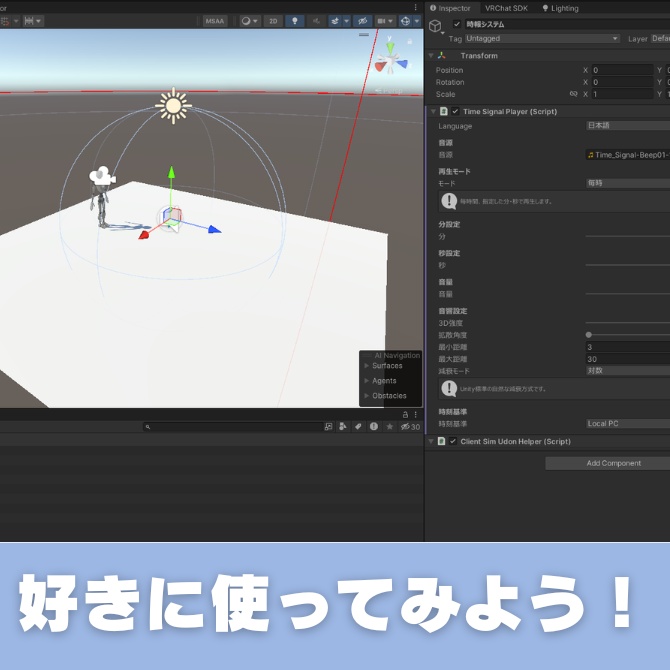Open the effects dropdown arrow
The height and width of the screenshot is (670, 670).
tap(347, 21)
